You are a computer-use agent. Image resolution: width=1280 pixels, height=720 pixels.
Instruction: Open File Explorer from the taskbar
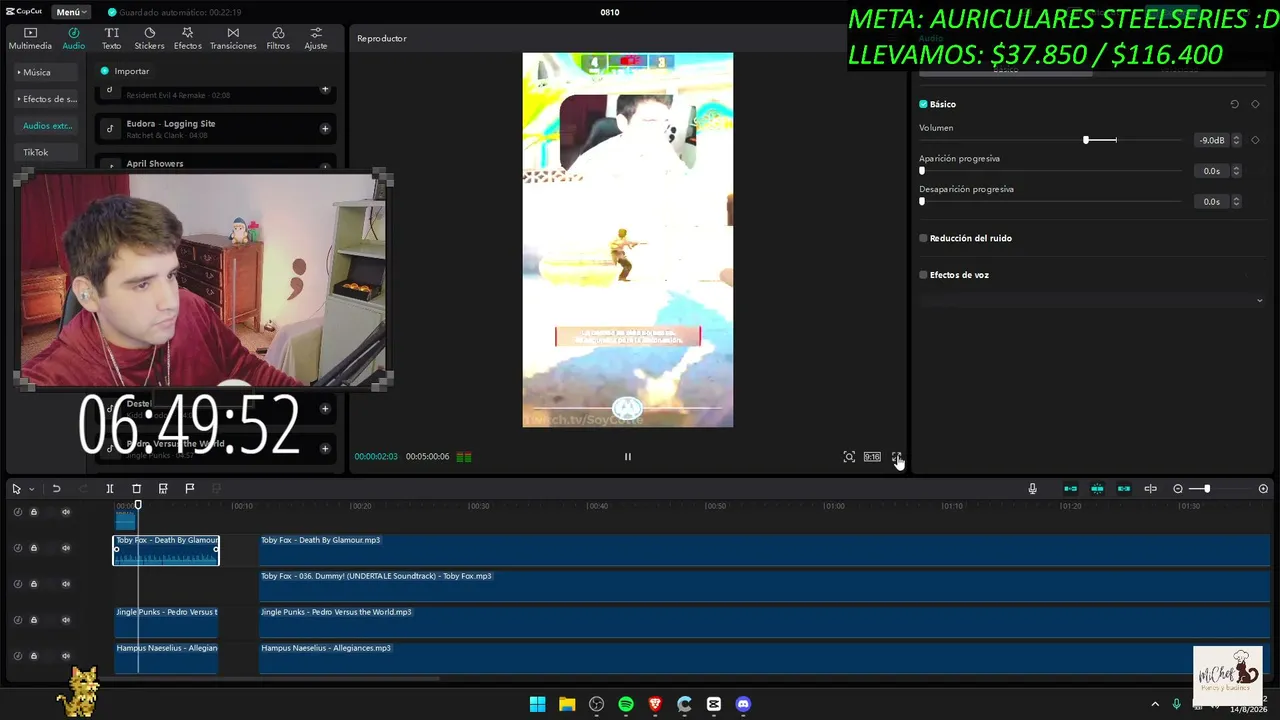[x=567, y=704]
